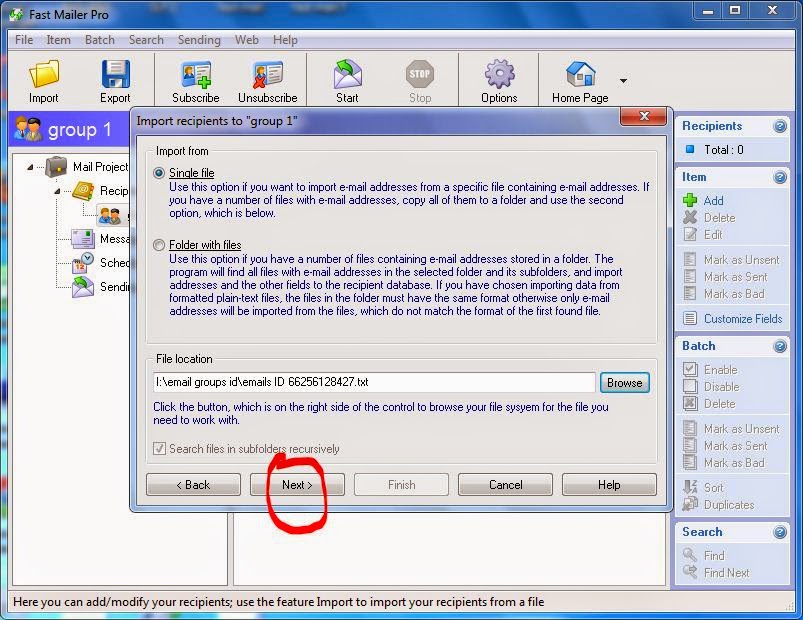
Task: Click Find Next in Search panel
Action: coord(726,572)
